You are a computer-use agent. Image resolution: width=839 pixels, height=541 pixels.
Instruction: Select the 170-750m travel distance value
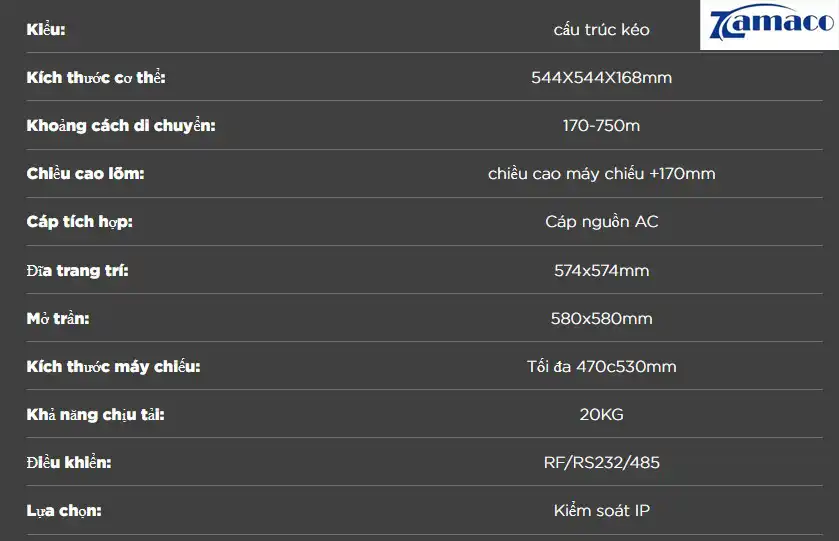(x=601, y=126)
